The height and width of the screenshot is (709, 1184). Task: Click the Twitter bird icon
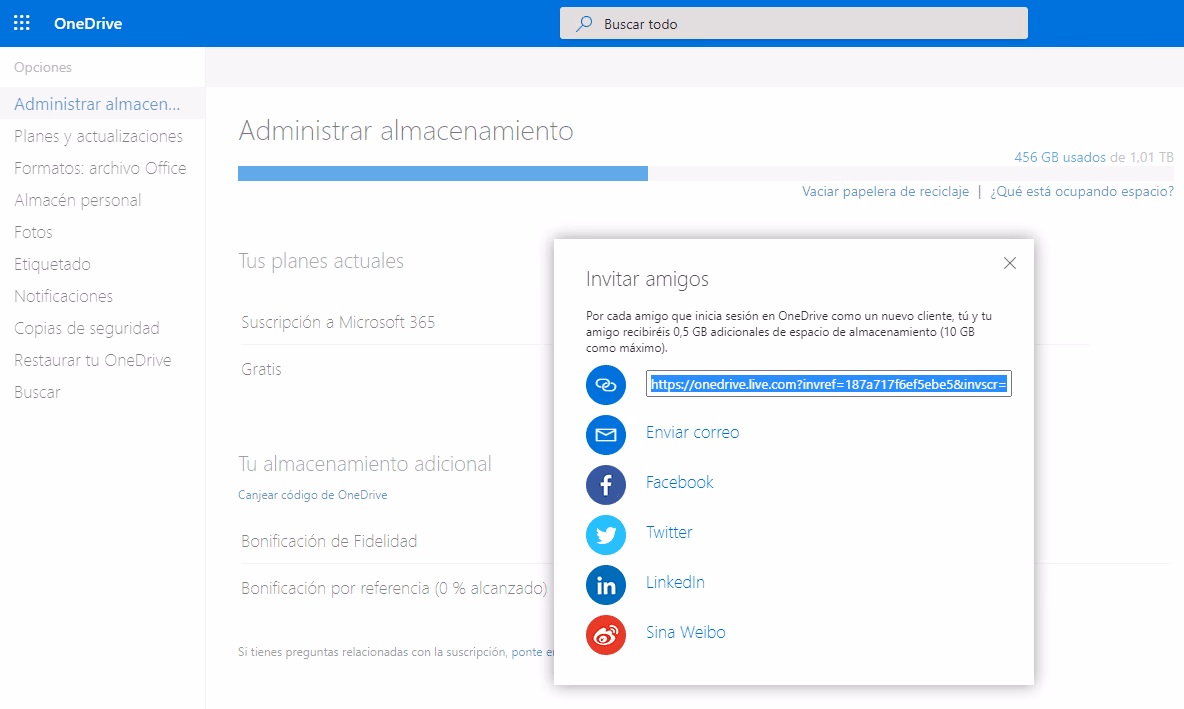click(x=606, y=535)
